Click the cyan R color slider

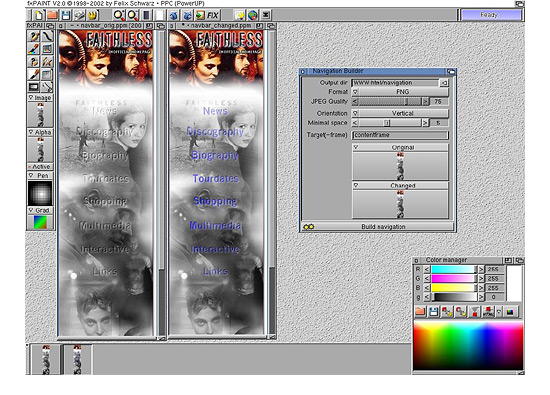[454, 269]
